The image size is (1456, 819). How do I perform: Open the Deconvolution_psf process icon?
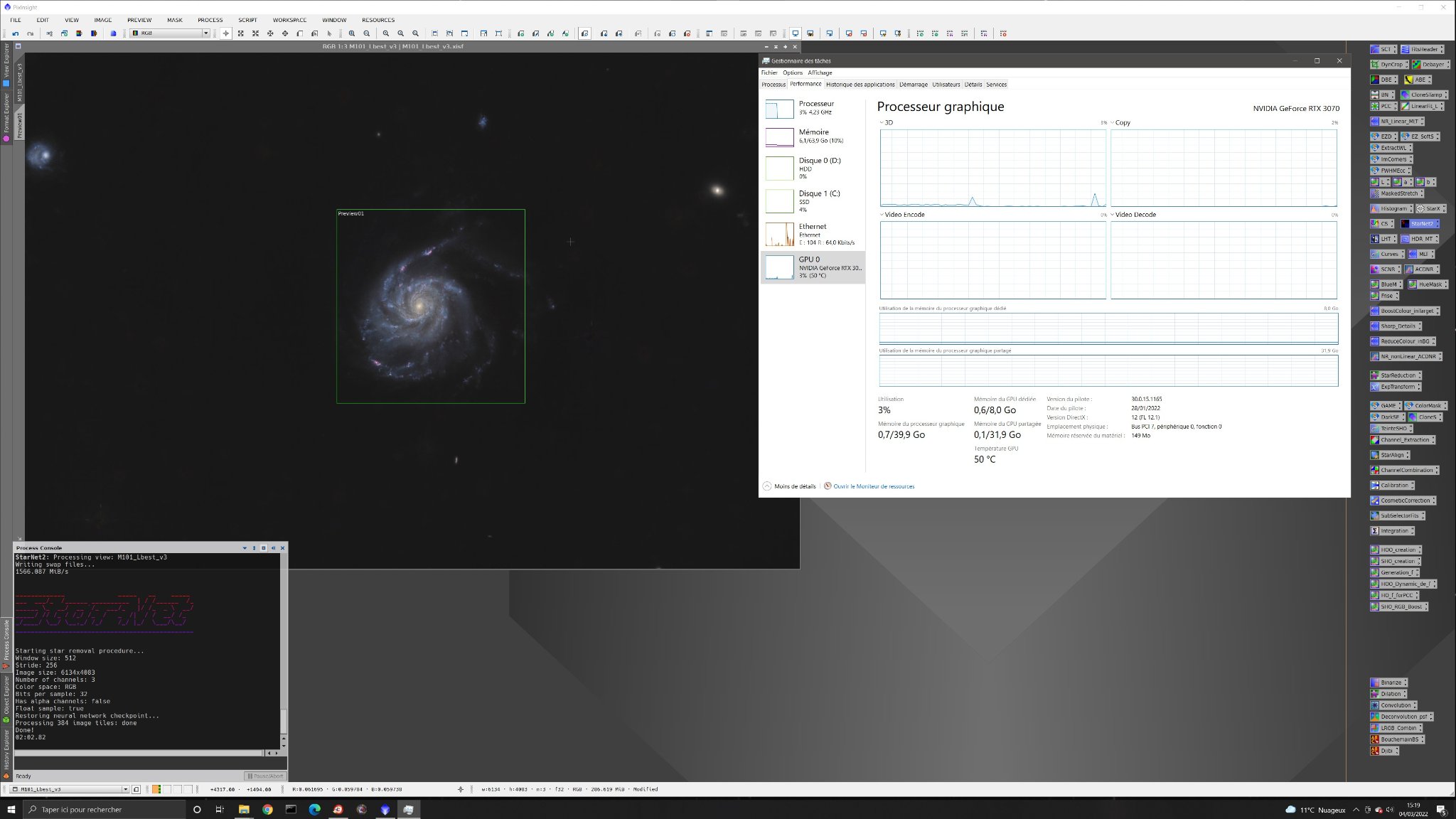coord(1402,717)
